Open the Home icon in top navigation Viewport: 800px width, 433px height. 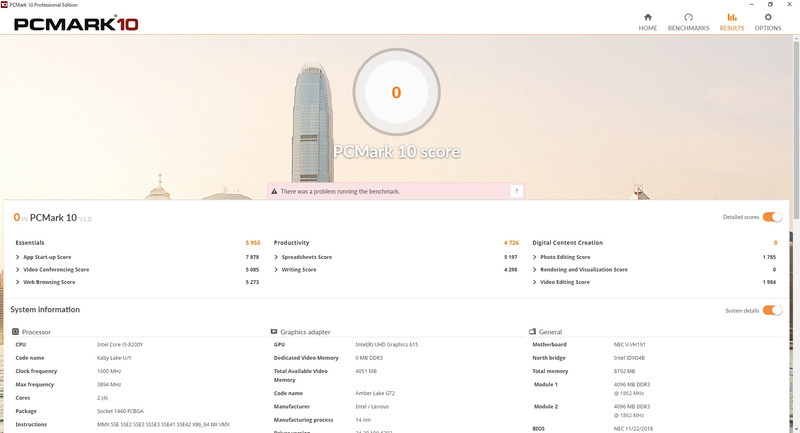[647, 17]
